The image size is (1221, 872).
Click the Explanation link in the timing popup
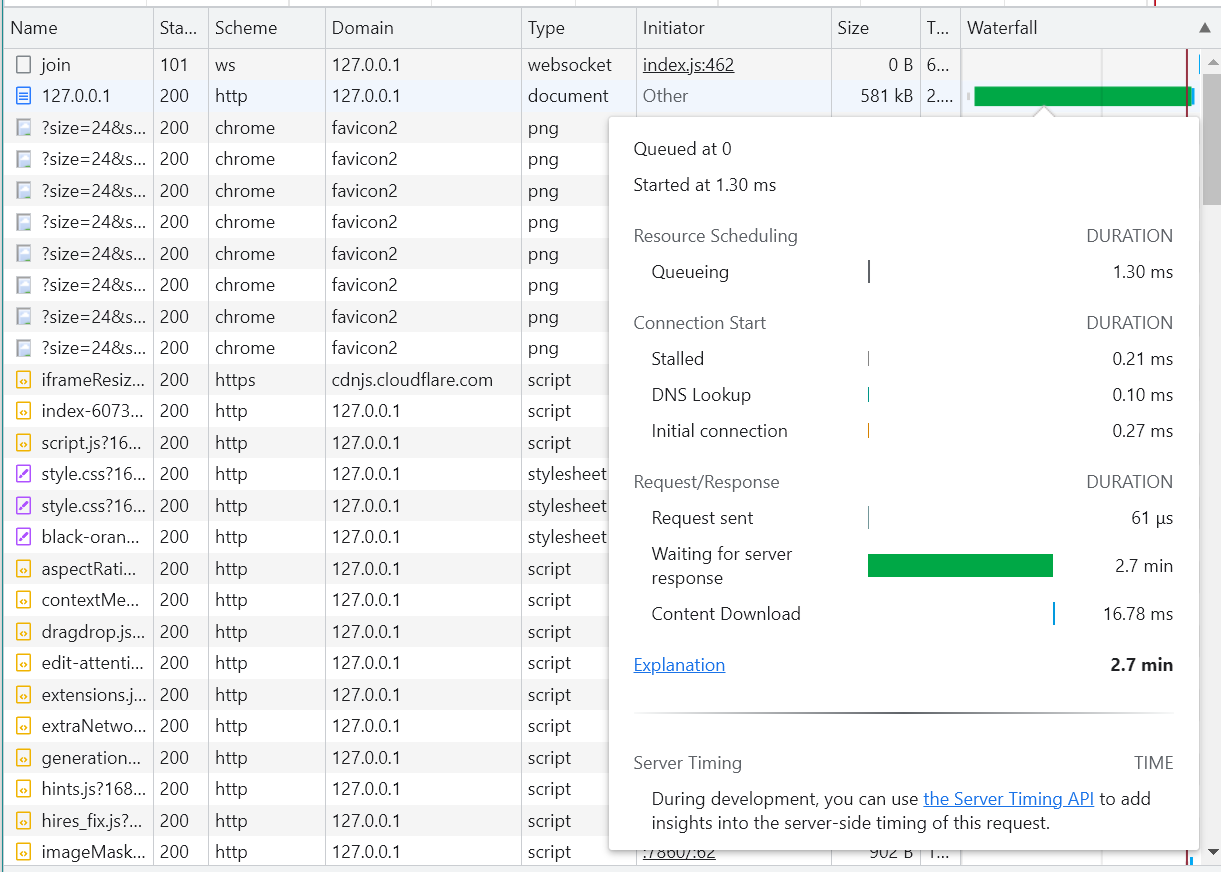[x=679, y=665]
